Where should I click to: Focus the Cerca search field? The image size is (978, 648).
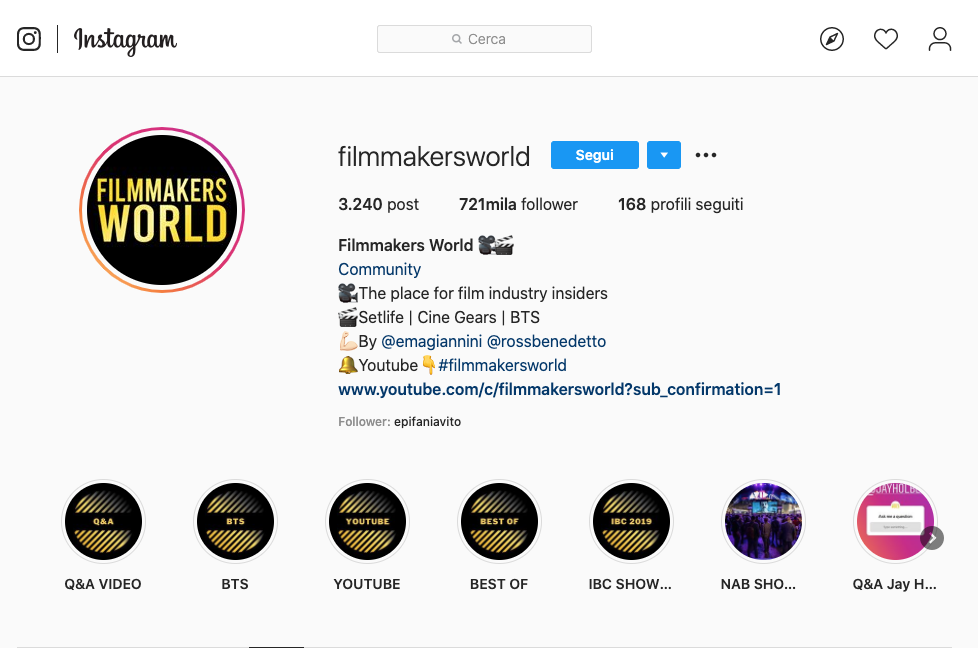coord(484,39)
